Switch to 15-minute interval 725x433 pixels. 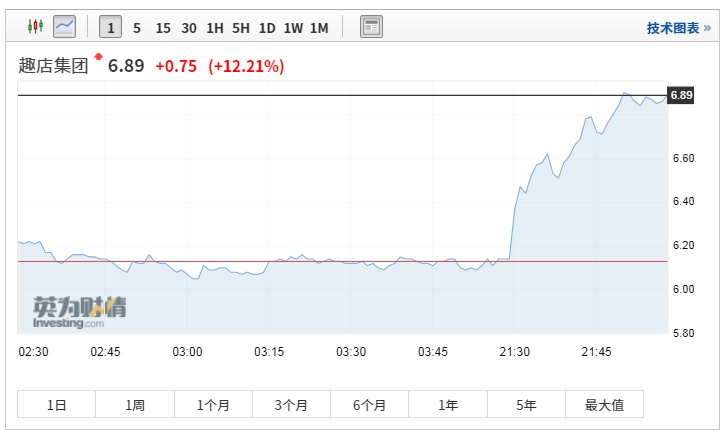162,27
